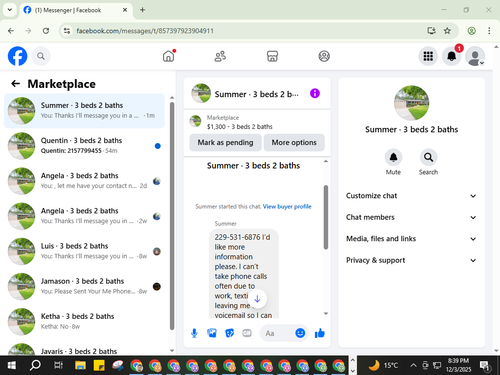Open the Groups icon in the top bar
This screenshot has width=500, height=375.
(324, 56)
